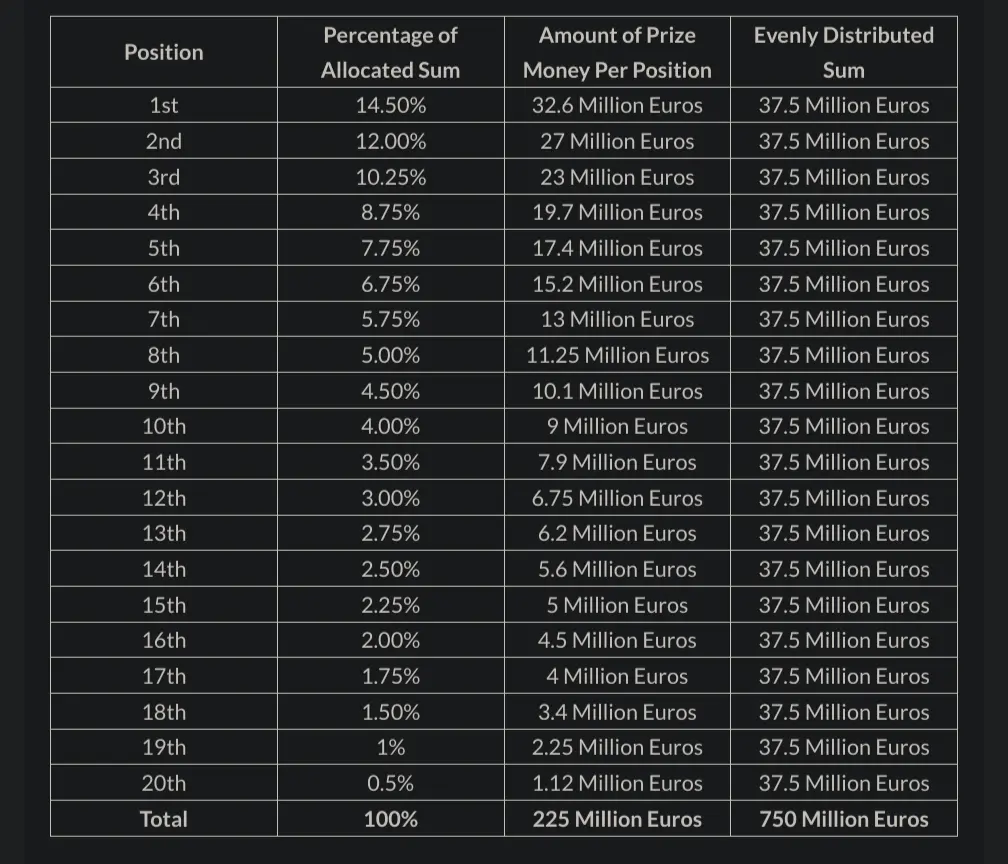Click the 1st position cell
This screenshot has height=864, width=1008.
point(164,105)
